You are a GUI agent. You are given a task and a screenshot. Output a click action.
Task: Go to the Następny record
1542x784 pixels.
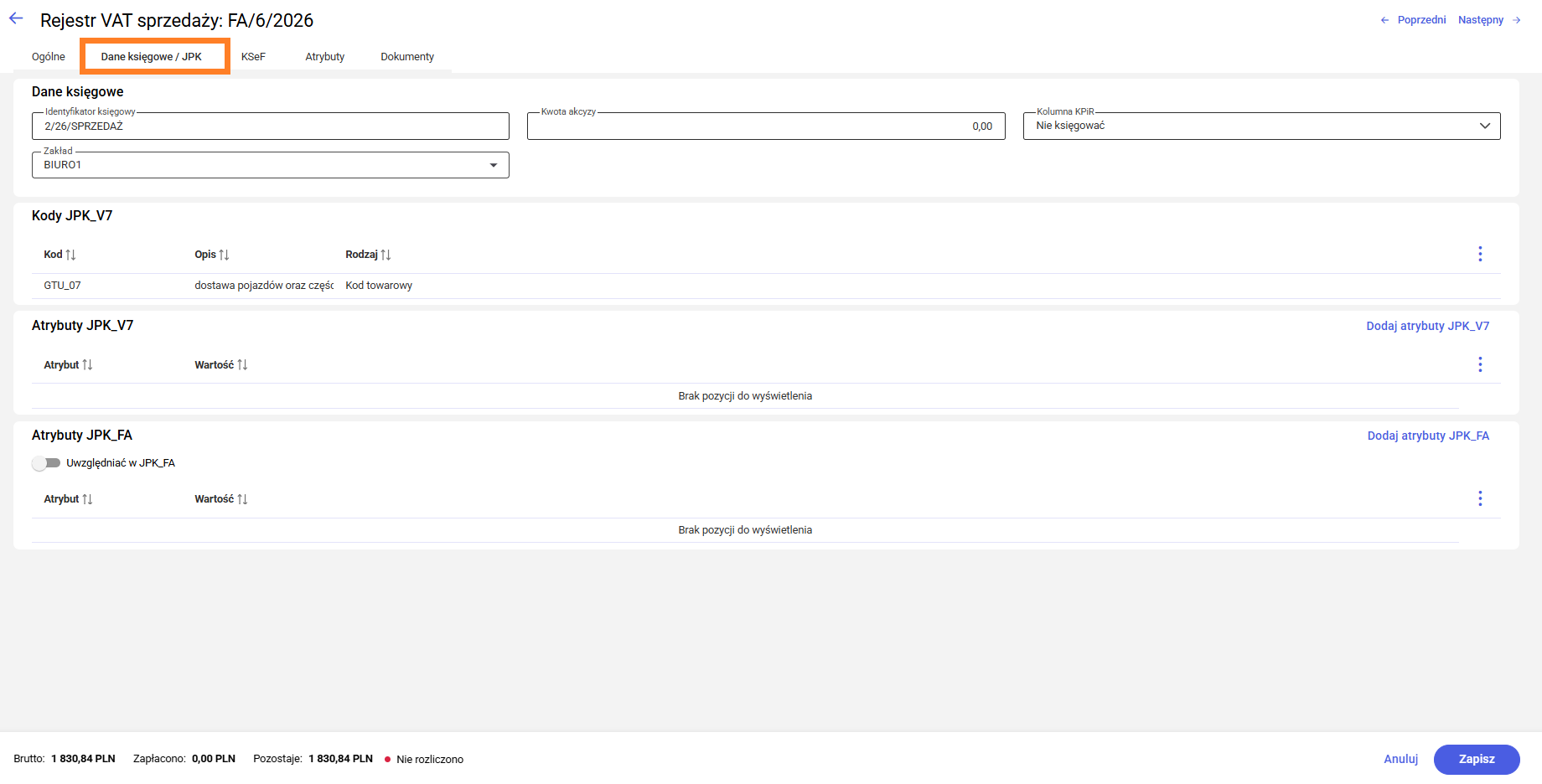point(1489,20)
